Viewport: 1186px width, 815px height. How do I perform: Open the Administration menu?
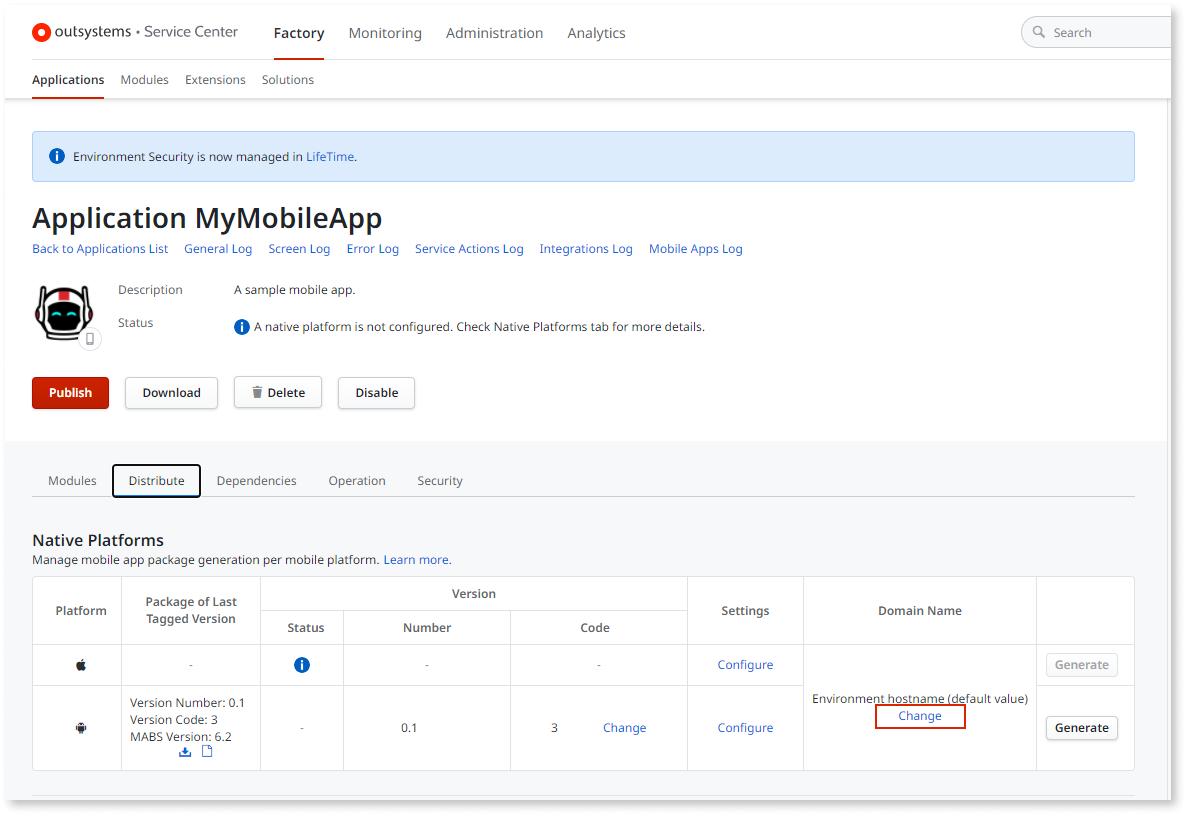point(494,33)
